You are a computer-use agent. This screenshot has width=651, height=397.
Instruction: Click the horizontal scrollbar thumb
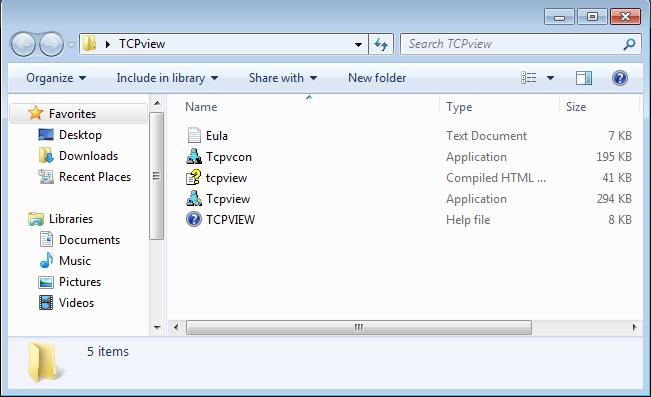359,327
